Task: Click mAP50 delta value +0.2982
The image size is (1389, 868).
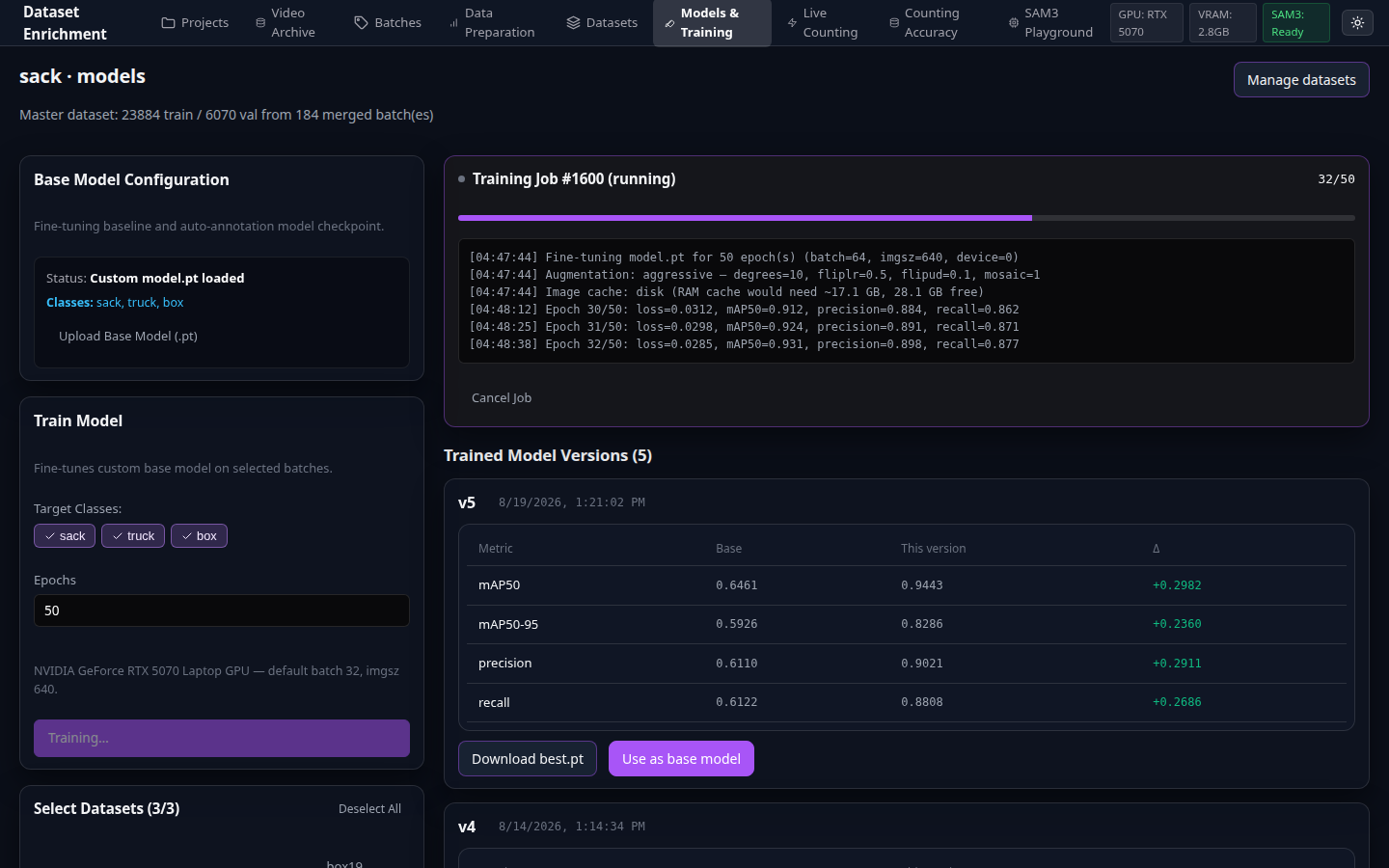Action: coord(1177,585)
